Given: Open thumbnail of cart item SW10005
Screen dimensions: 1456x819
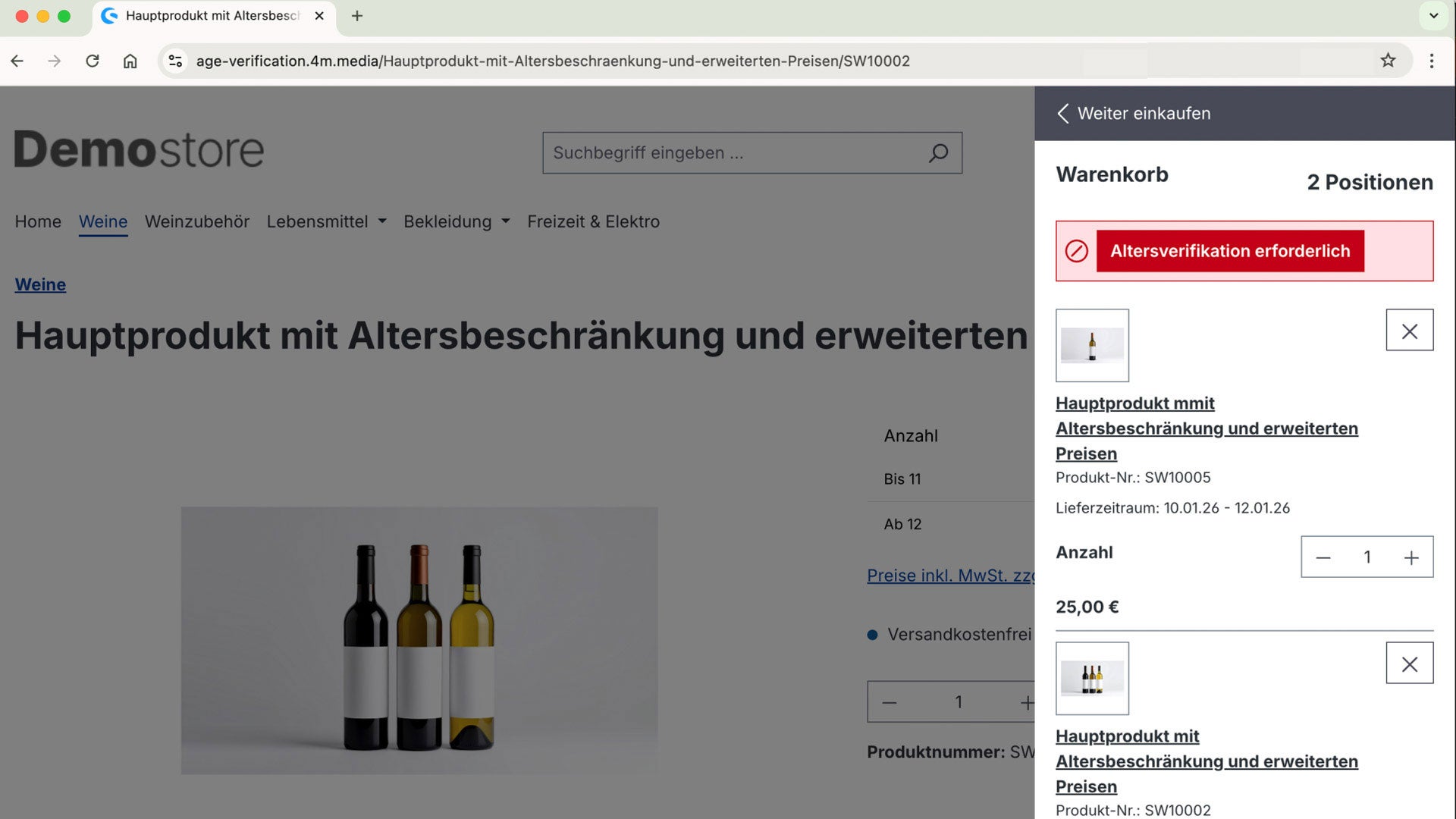Looking at the screenshot, I should click(x=1092, y=345).
